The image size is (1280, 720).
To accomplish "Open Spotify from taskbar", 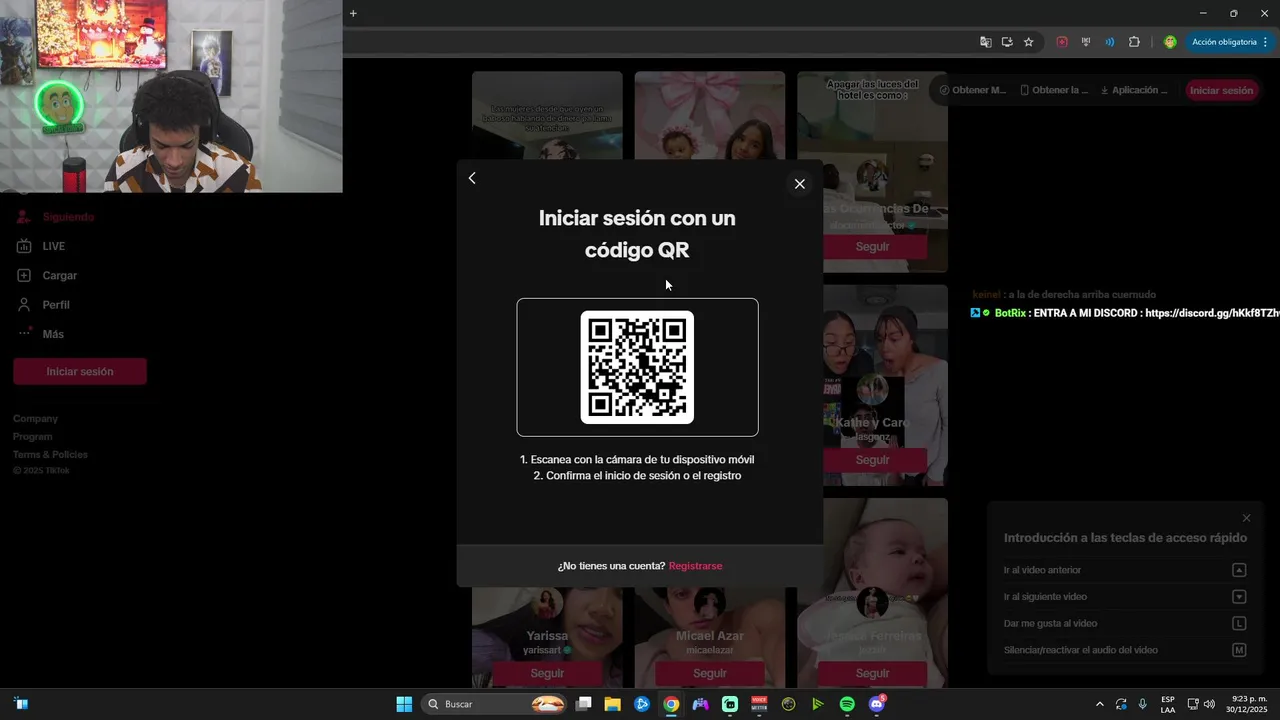I will pyautogui.click(x=847, y=704).
